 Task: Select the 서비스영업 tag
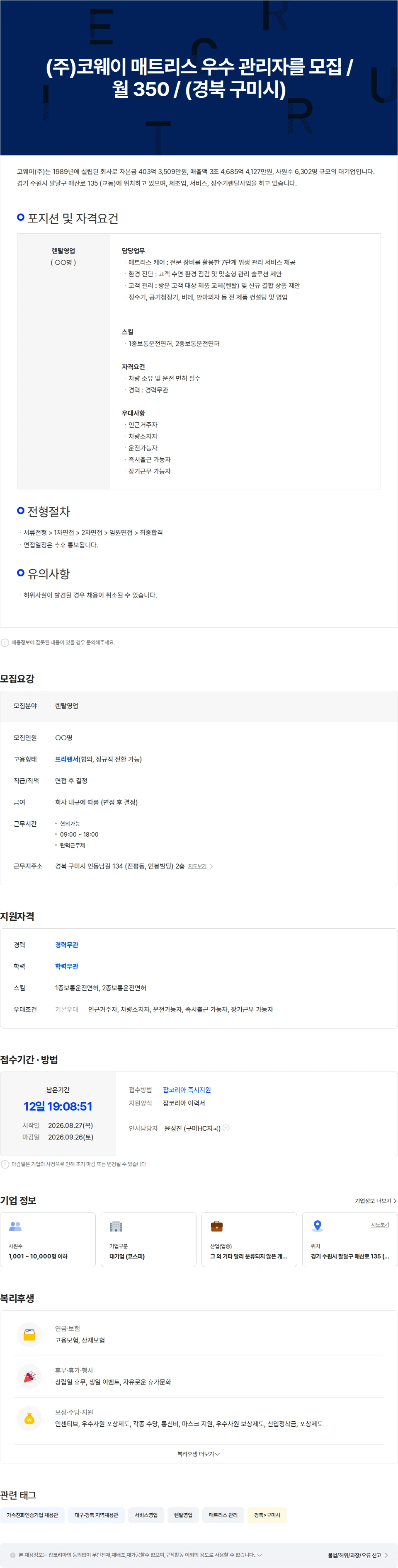146,1515
